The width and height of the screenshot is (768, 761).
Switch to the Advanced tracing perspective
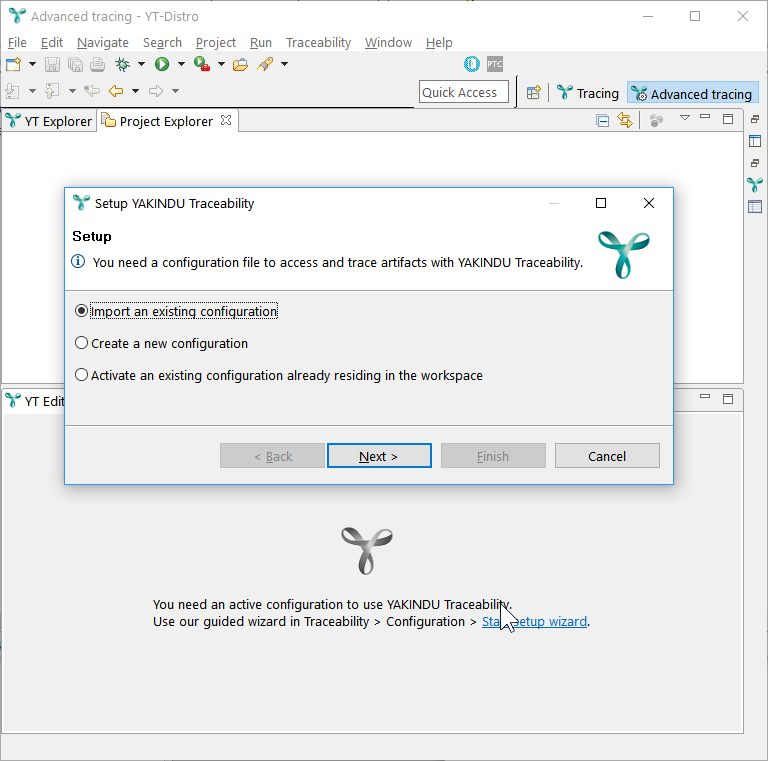[693, 93]
